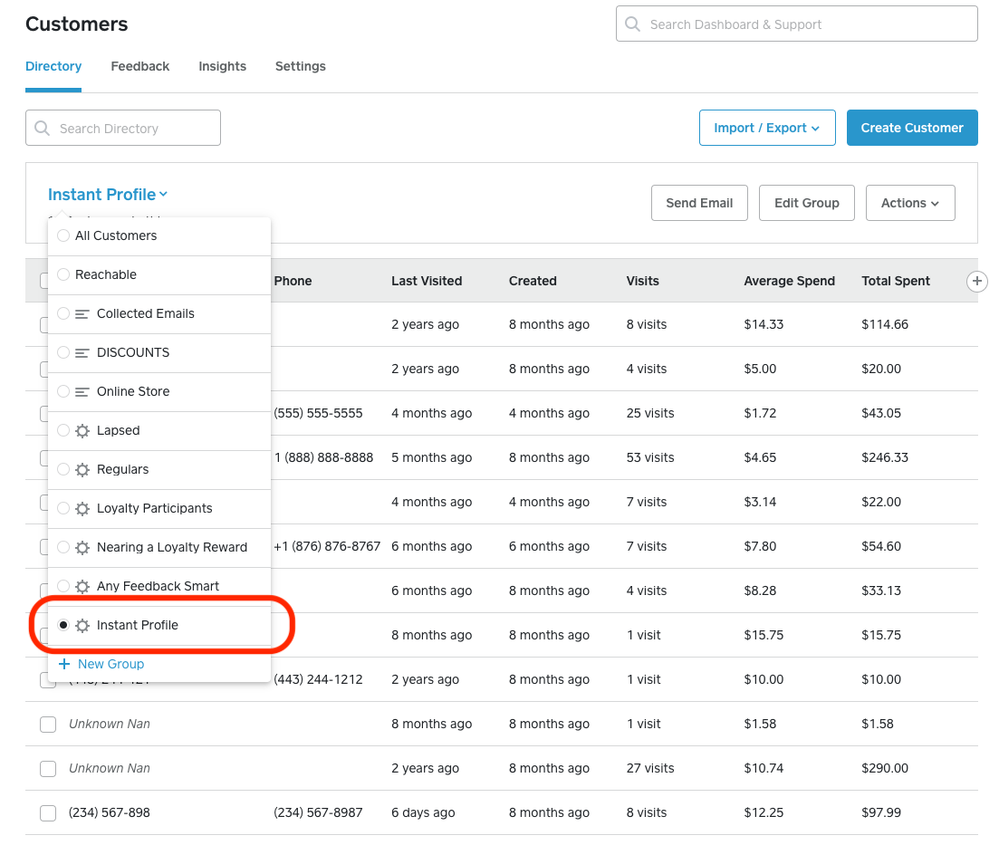This screenshot has height=845, width=999.
Task: Open the Insights tab
Action: [x=222, y=67]
